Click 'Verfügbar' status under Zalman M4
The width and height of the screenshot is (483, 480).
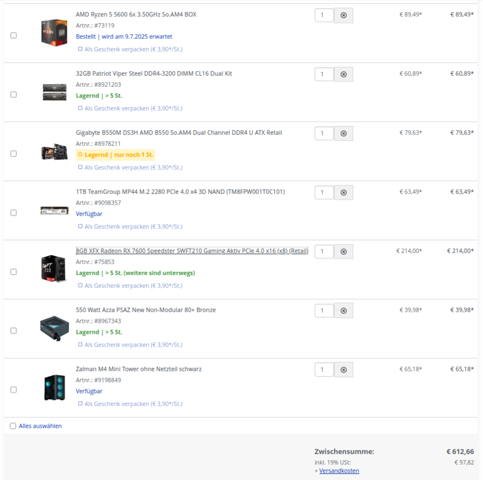tap(89, 391)
